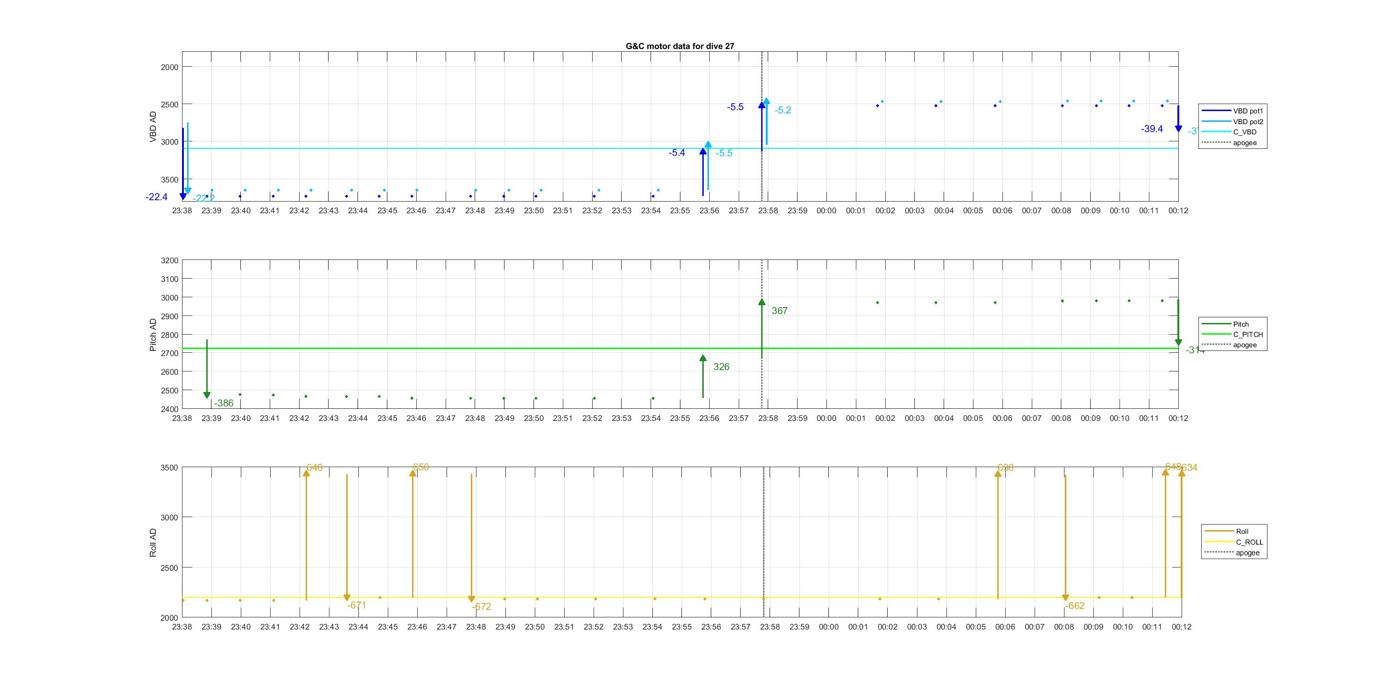Click '23:47' on the Pitch time axis
The height and width of the screenshot is (693, 1400).
(446, 419)
